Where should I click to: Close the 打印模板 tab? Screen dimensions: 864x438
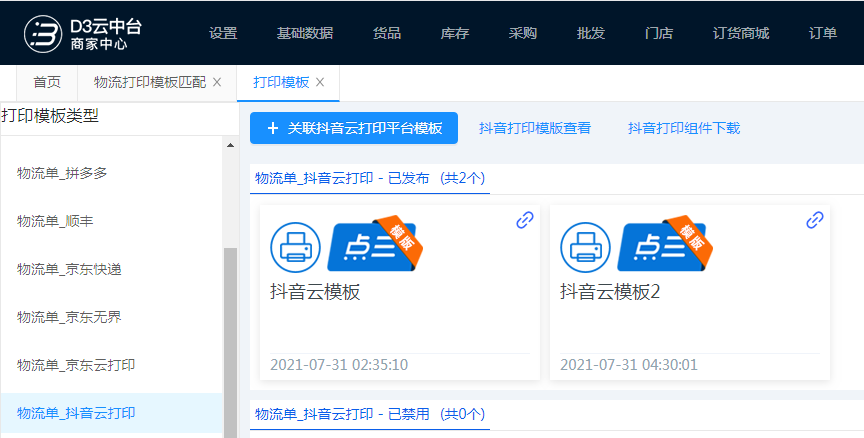coord(320,82)
